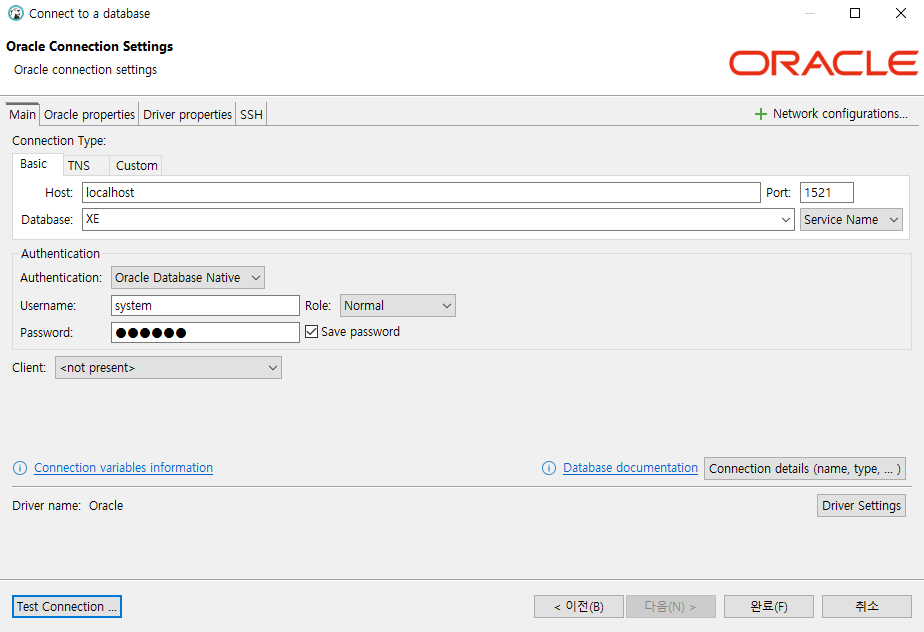Expand the Authentication method dropdown
The image size is (924, 632).
[x=187, y=278]
